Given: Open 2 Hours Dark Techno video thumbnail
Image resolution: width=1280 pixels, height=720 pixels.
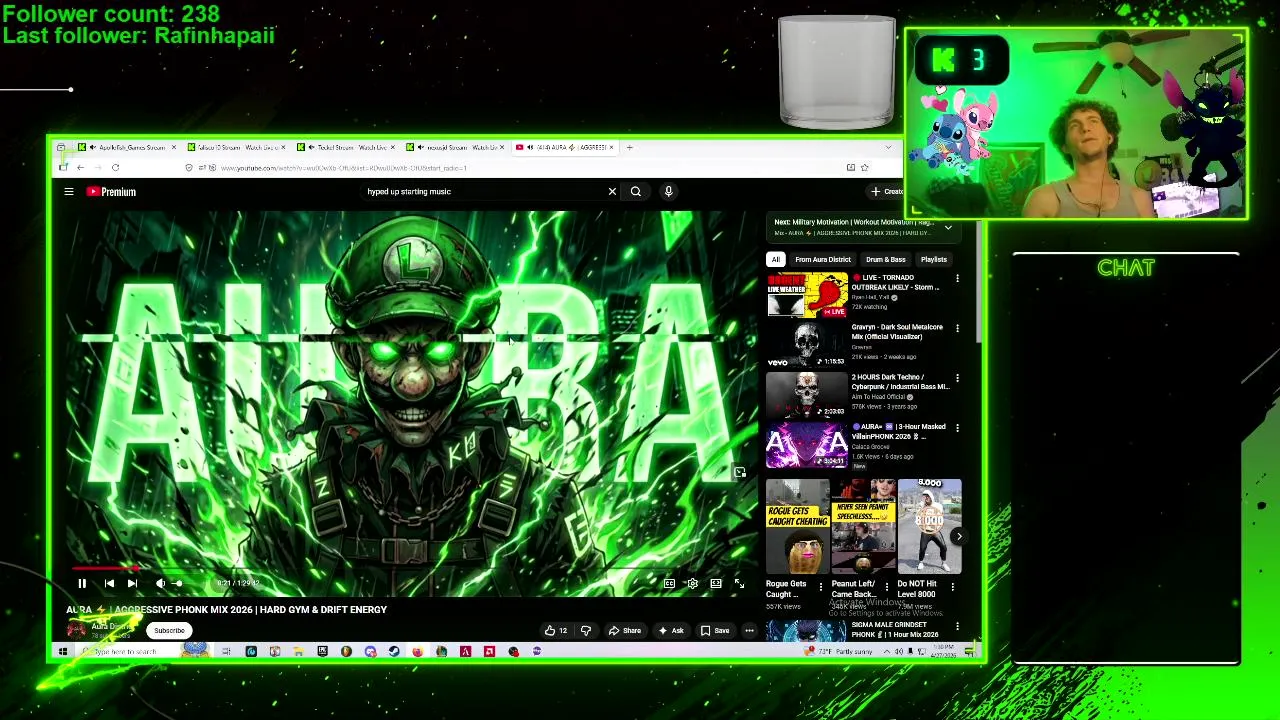Looking at the screenshot, I should coord(807,395).
